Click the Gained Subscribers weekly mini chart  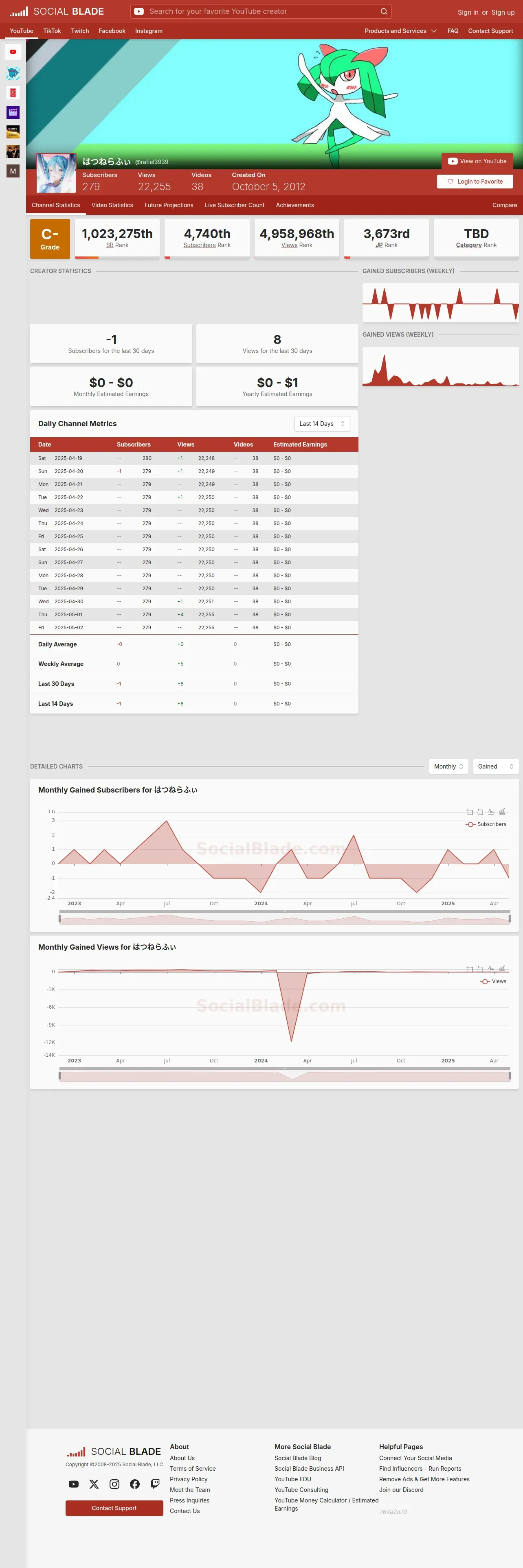click(x=441, y=302)
